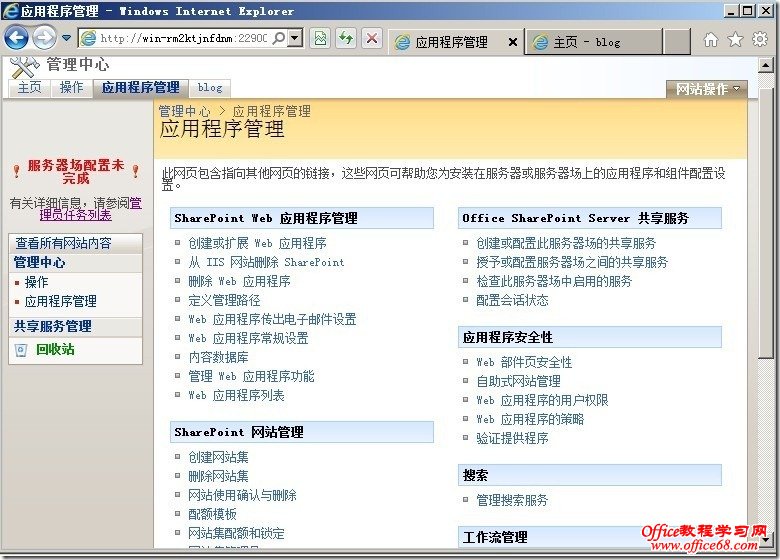This screenshot has height=560, width=780.
Task: Open 配置会话状态 link
Action: [512, 300]
